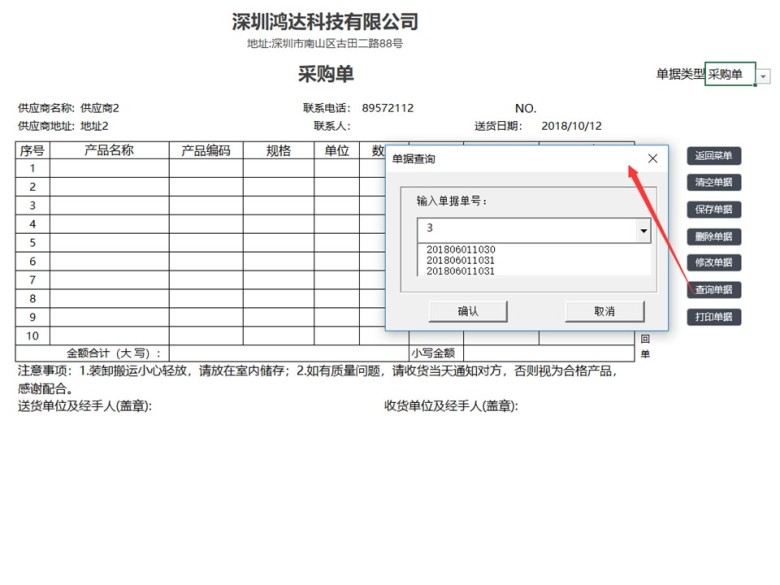Click the 规格 column header
Screen dimensions: 780x585
tap(279, 150)
